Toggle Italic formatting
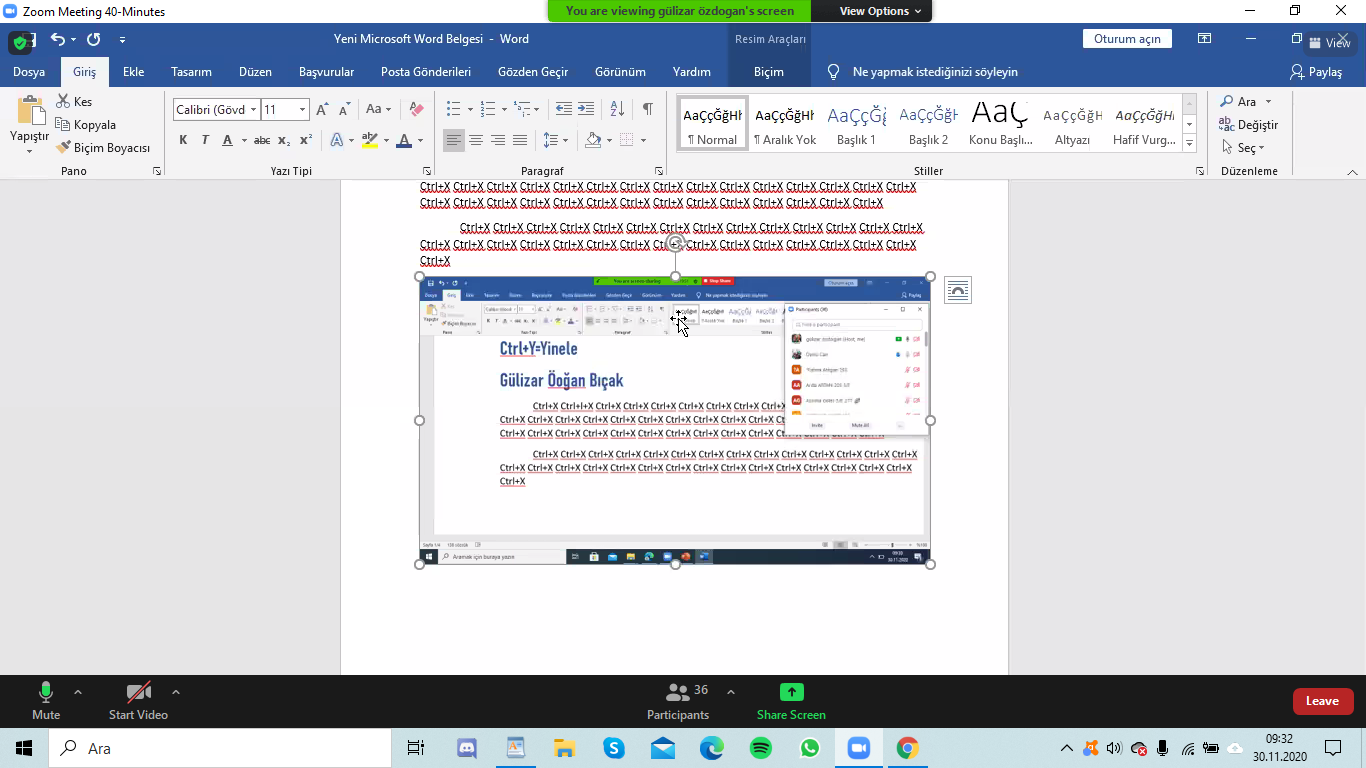The image size is (1366, 768). click(205, 140)
